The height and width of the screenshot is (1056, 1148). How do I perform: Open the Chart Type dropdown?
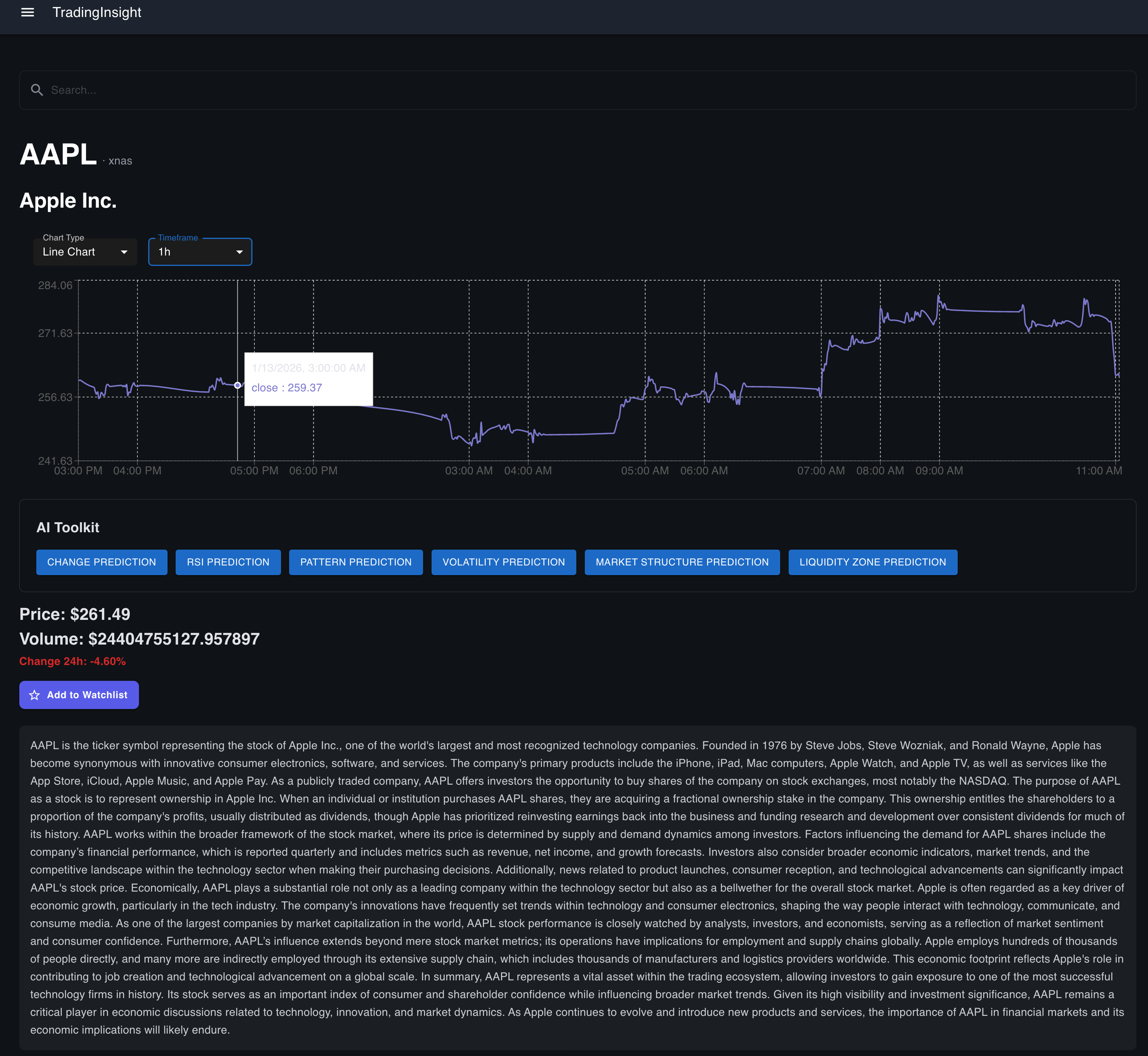pyautogui.click(x=85, y=251)
